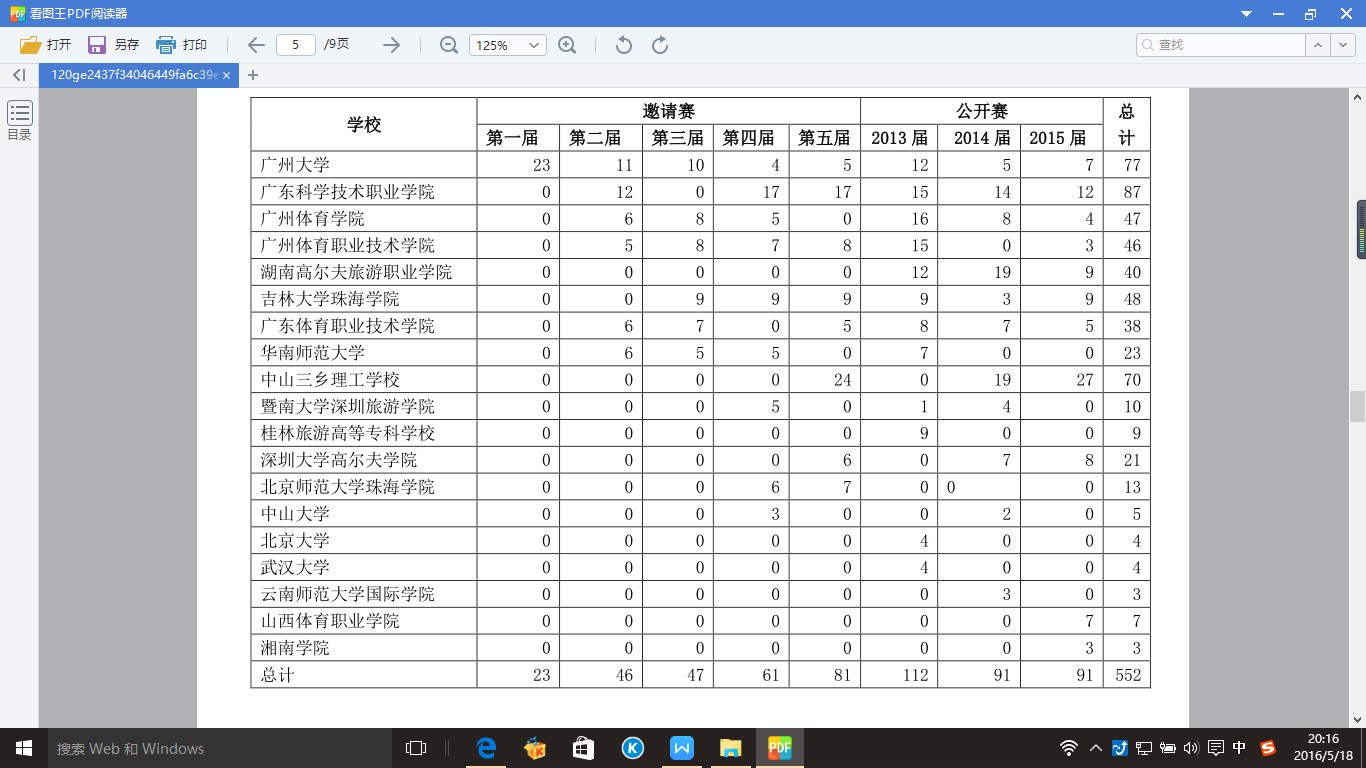Toggle the 中 input language indicator

1240,748
